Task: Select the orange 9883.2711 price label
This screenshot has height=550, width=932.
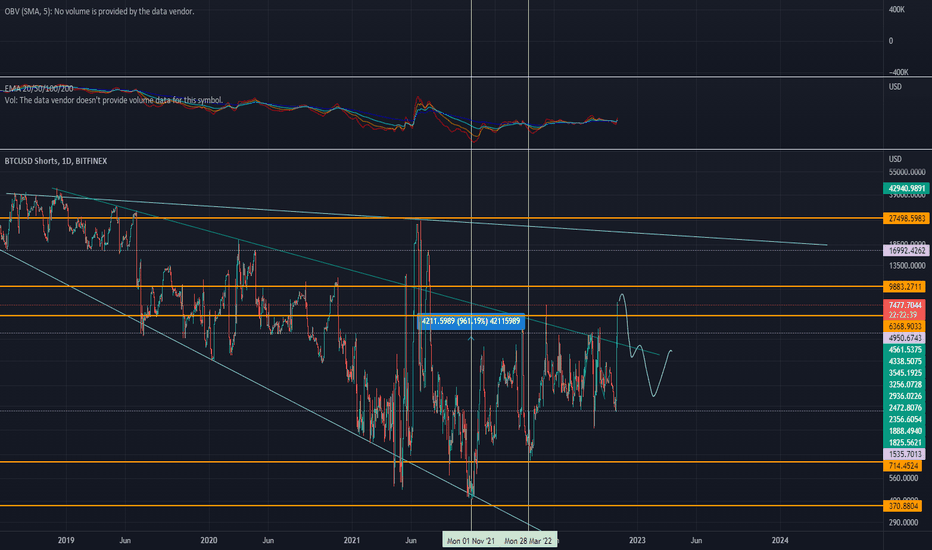Action: (904, 287)
